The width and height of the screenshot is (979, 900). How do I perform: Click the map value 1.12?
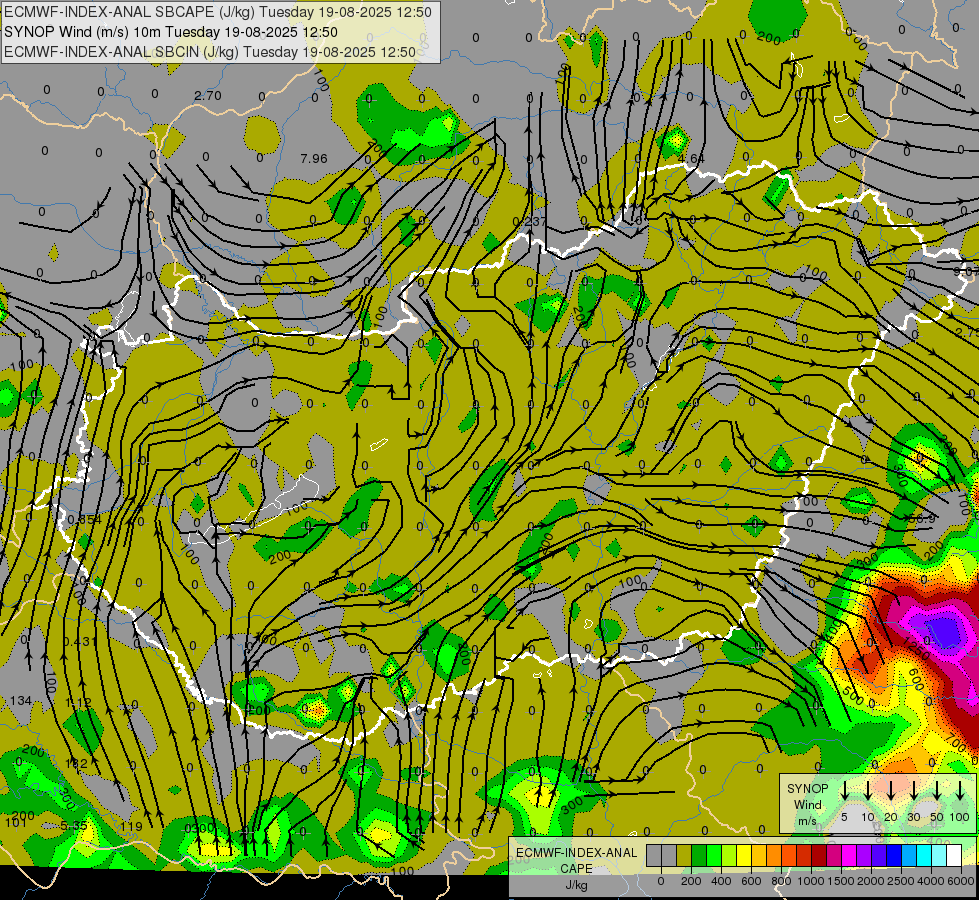78,703
